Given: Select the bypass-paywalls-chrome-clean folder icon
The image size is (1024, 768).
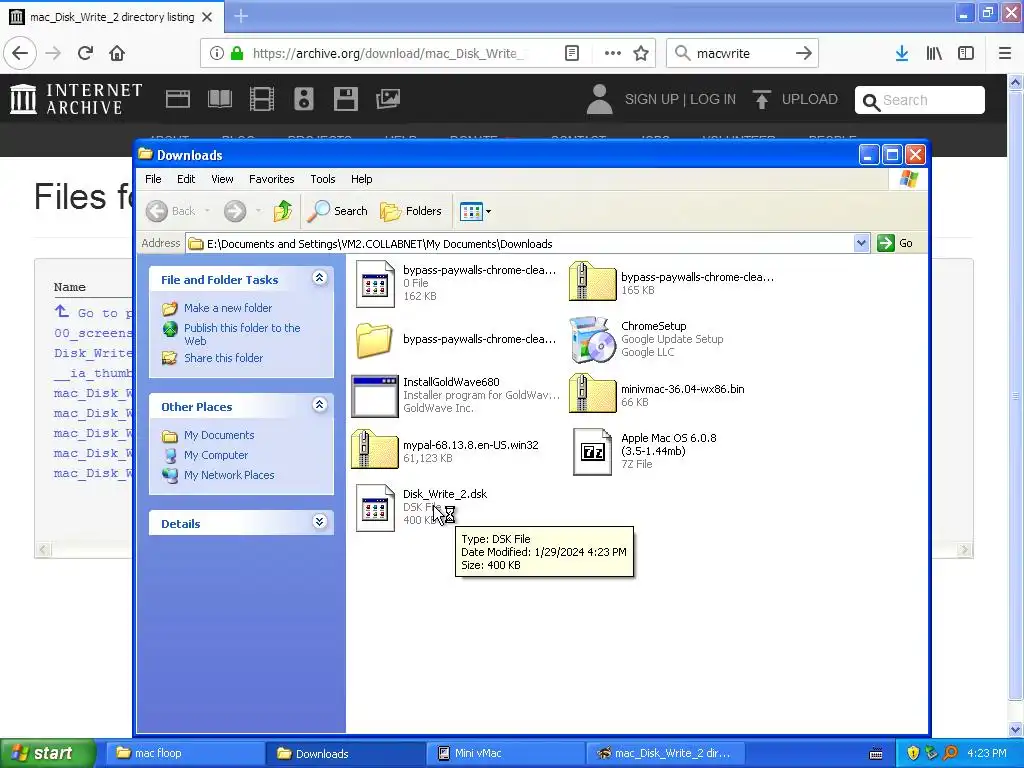Looking at the screenshot, I should tap(374, 340).
